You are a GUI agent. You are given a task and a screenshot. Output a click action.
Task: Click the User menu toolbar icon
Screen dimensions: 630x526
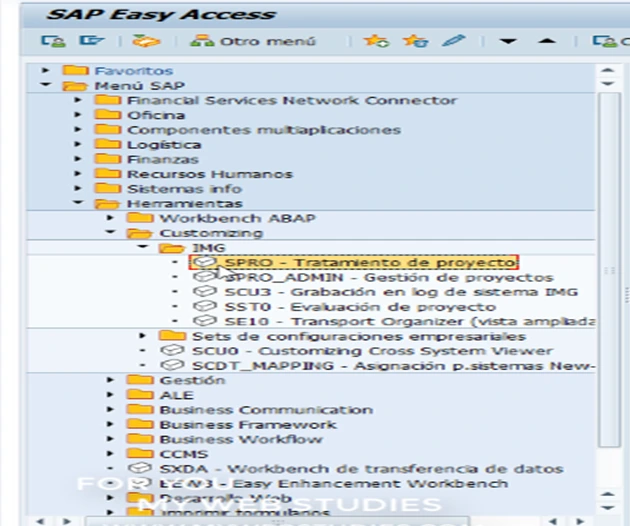point(53,41)
